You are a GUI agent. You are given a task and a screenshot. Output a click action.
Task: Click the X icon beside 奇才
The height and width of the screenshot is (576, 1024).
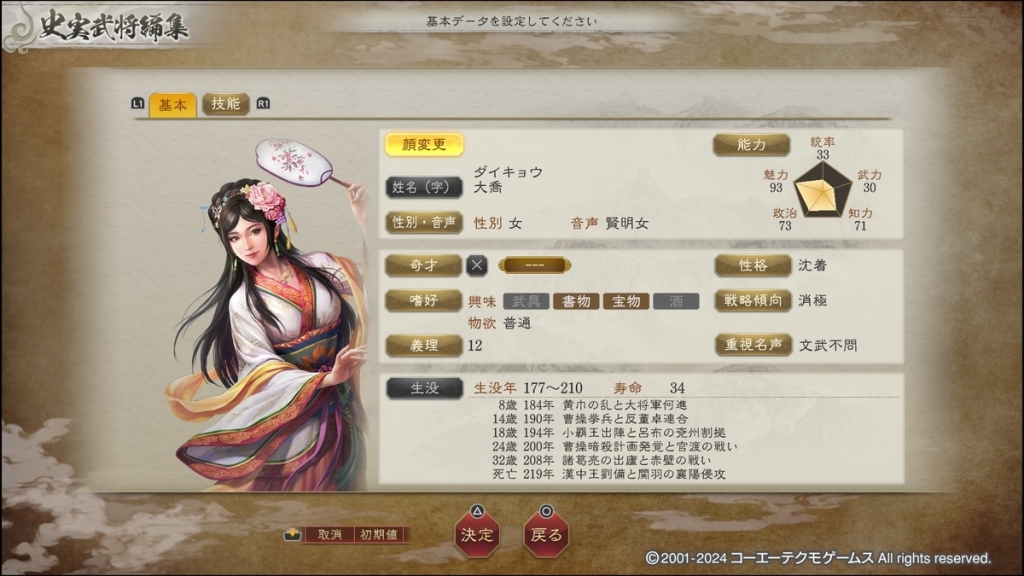(x=477, y=265)
